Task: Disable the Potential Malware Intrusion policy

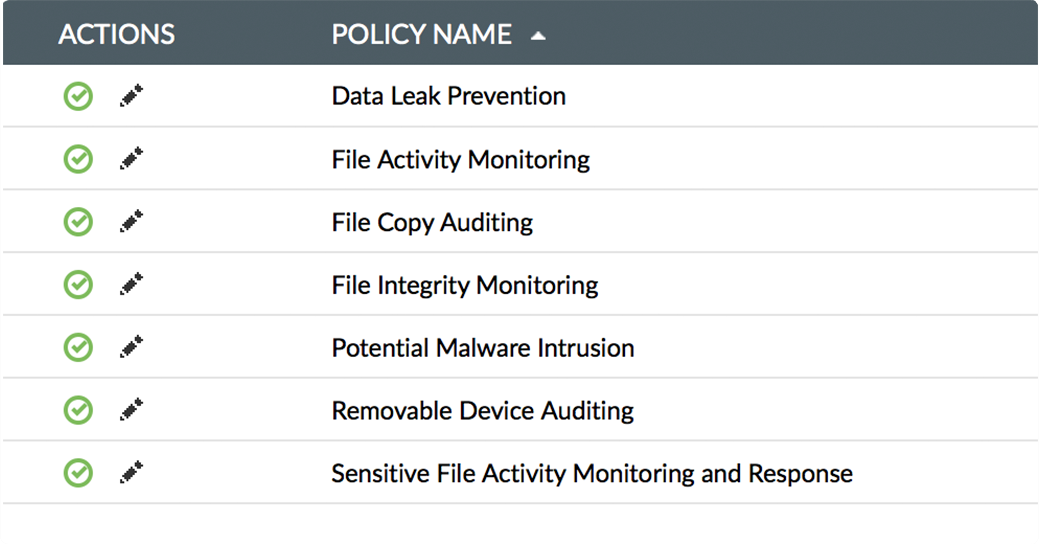Action: pos(78,348)
